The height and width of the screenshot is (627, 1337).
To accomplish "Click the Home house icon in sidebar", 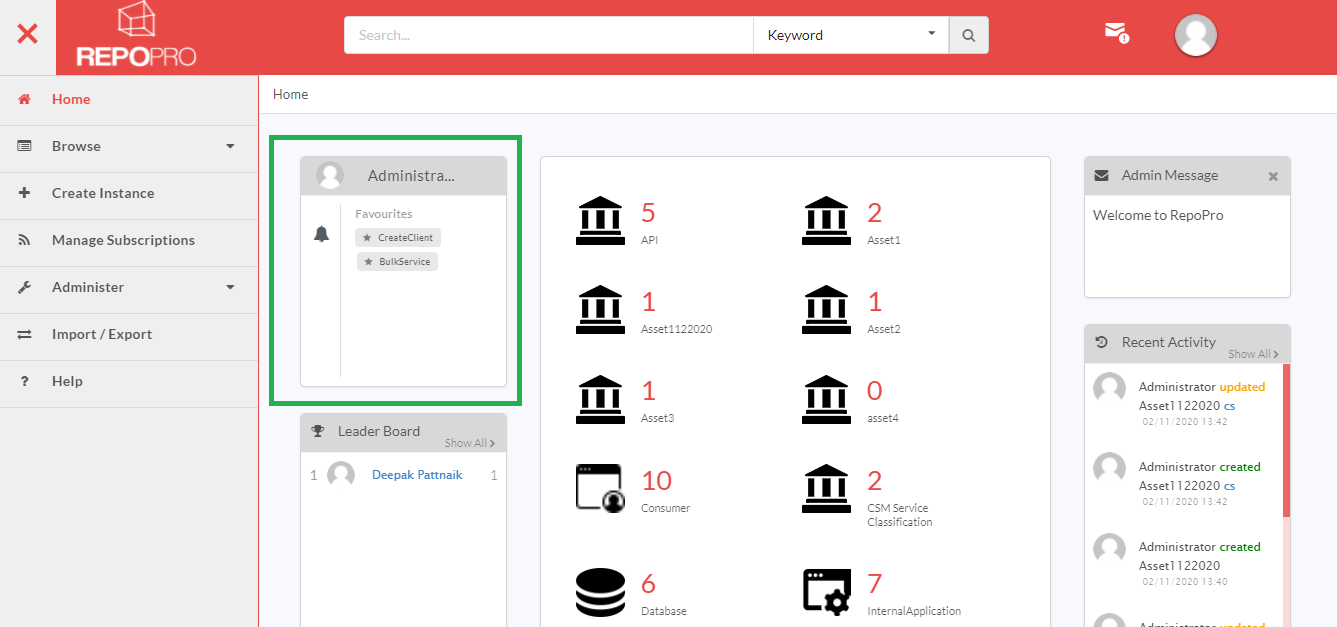I will point(25,99).
